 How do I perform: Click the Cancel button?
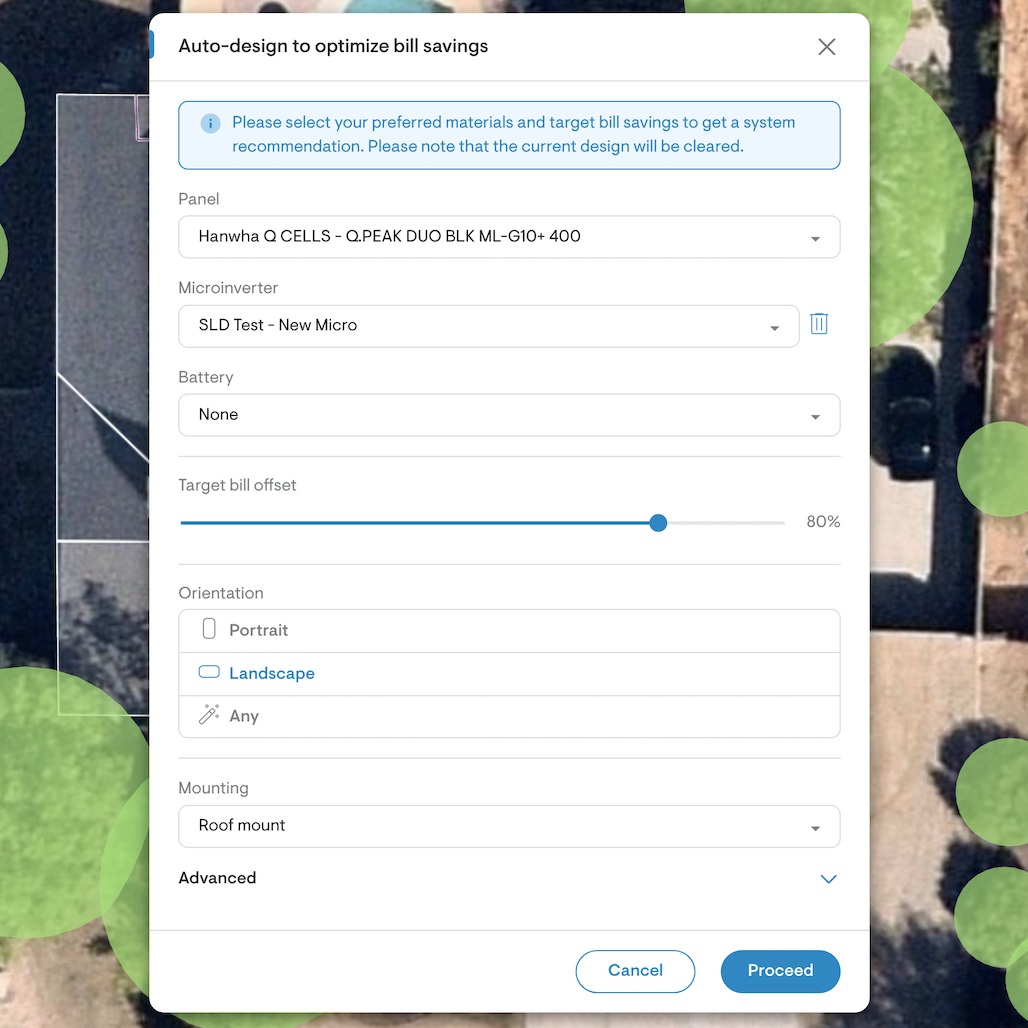pyautogui.click(x=635, y=971)
